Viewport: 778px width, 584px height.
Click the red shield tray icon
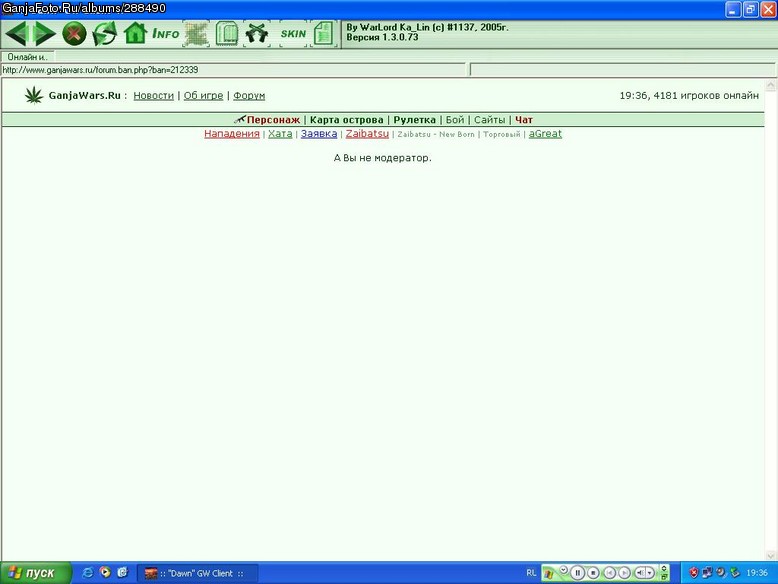tap(694, 573)
